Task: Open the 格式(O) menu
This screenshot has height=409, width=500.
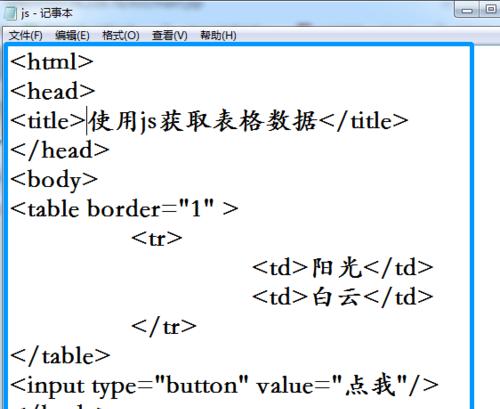Action: click(x=121, y=35)
